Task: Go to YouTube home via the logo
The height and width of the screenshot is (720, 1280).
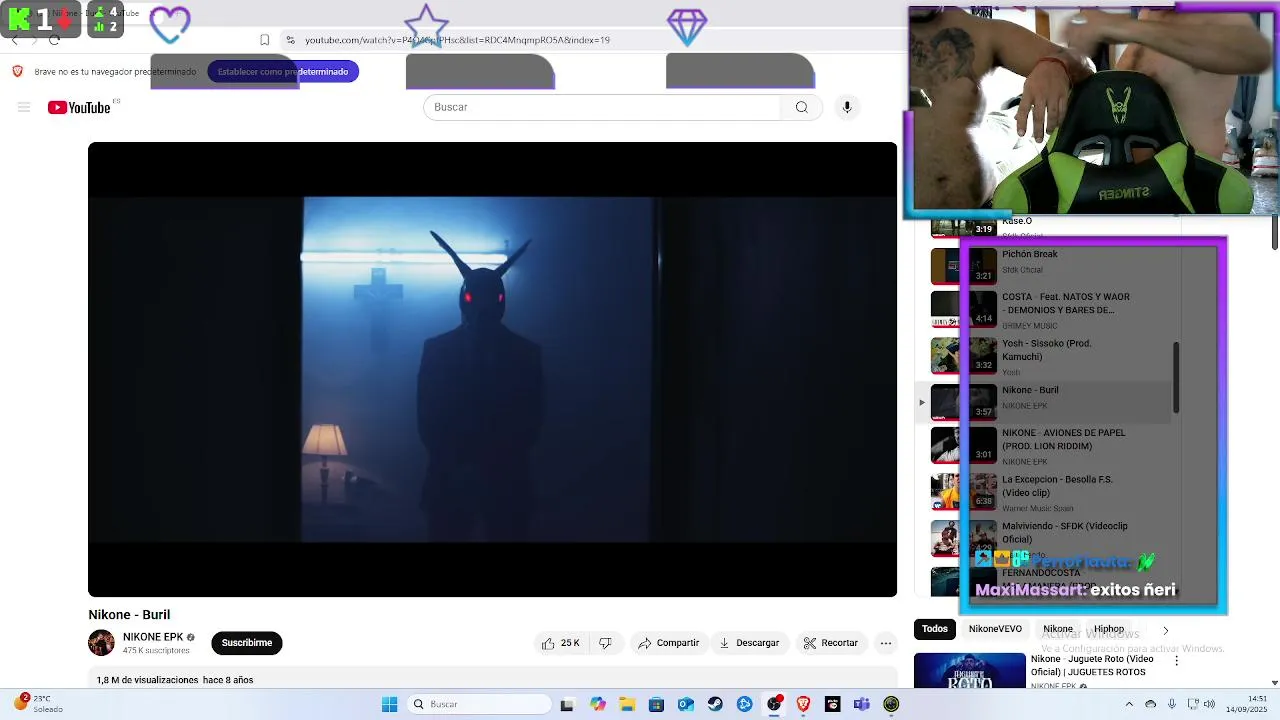Action: (79, 107)
